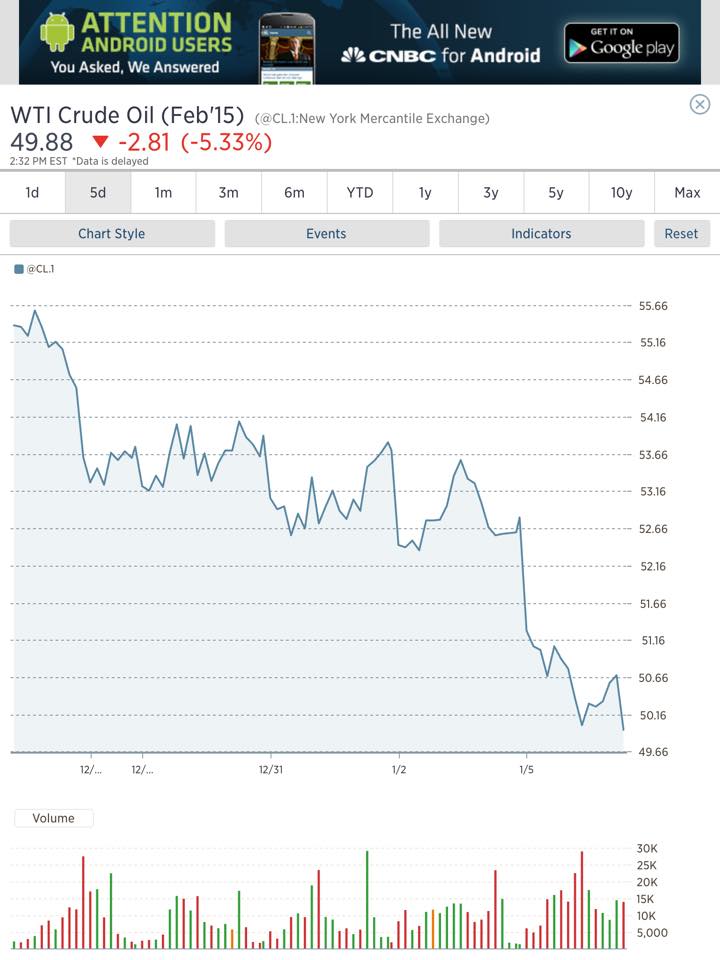Tap the Google Play badge

(x=621, y=43)
